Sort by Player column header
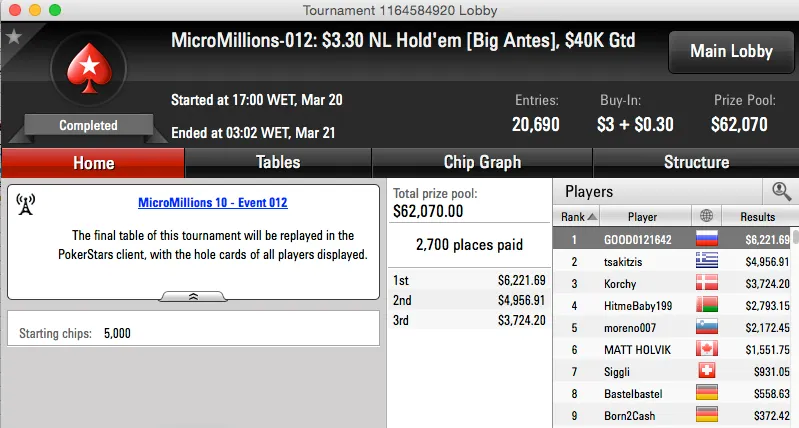799x428 pixels. coord(642,216)
